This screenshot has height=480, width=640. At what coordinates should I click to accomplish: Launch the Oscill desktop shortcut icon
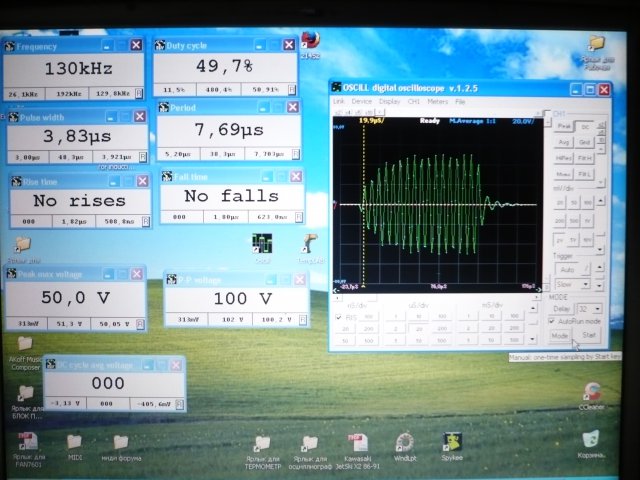[x=262, y=244]
